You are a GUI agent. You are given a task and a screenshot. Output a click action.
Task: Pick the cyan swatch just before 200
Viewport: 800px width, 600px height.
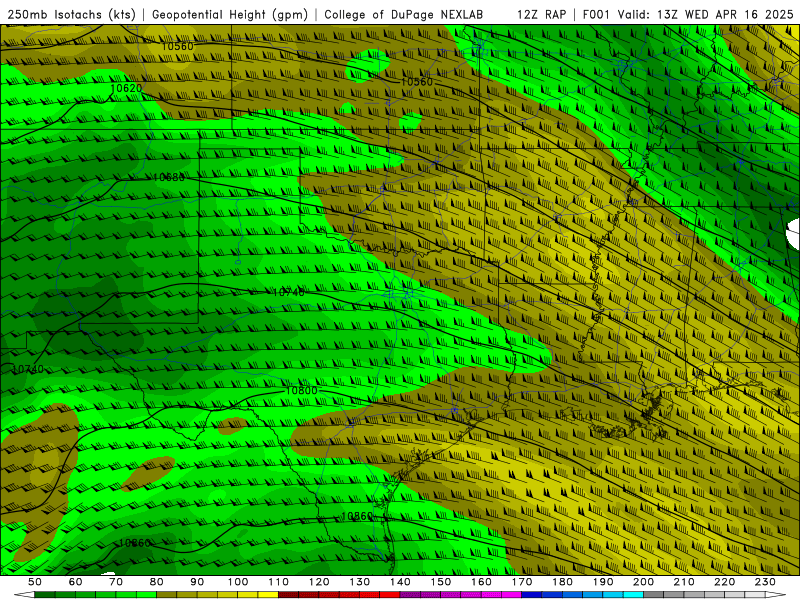point(633,595)
